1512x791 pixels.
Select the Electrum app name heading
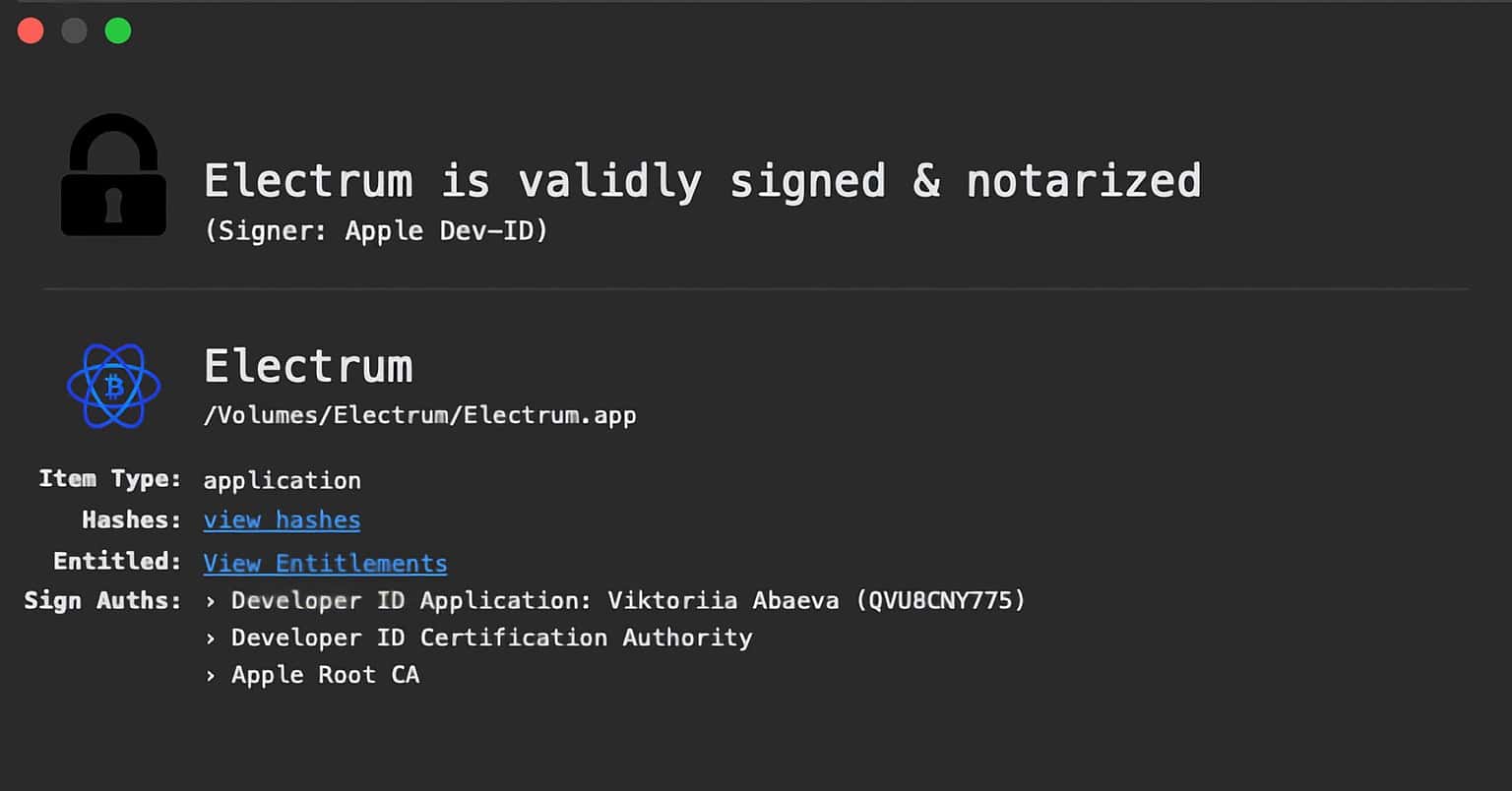[x=308, y=365]
